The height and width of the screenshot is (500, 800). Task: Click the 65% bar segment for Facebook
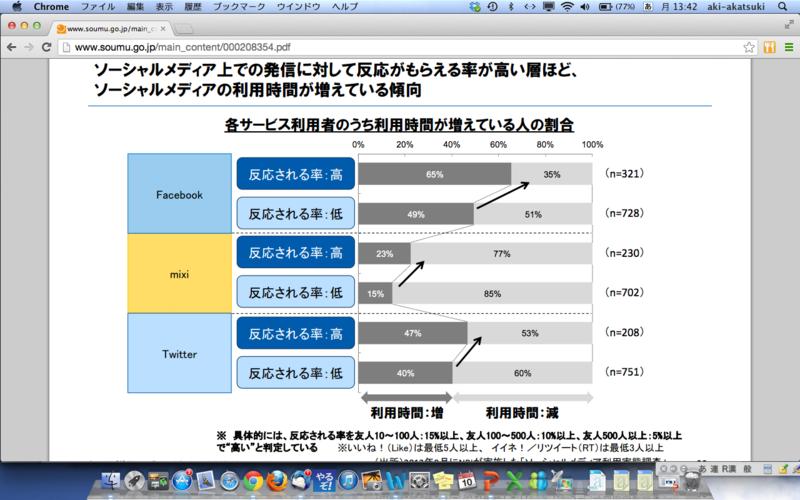(435, 174)
